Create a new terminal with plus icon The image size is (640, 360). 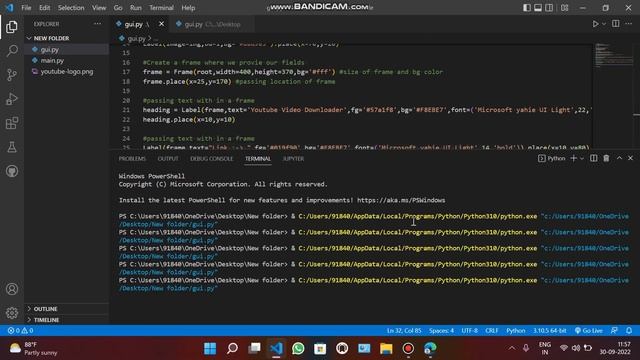[573, 158]
